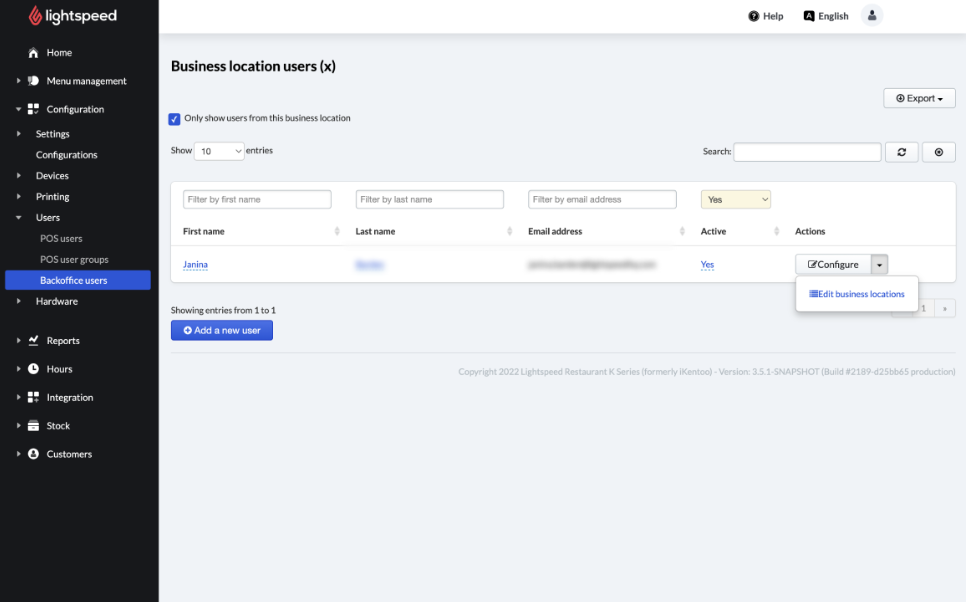Open the show entries count dropdown
The height and width of the screenshot is (602, 966).
[219, 151]
